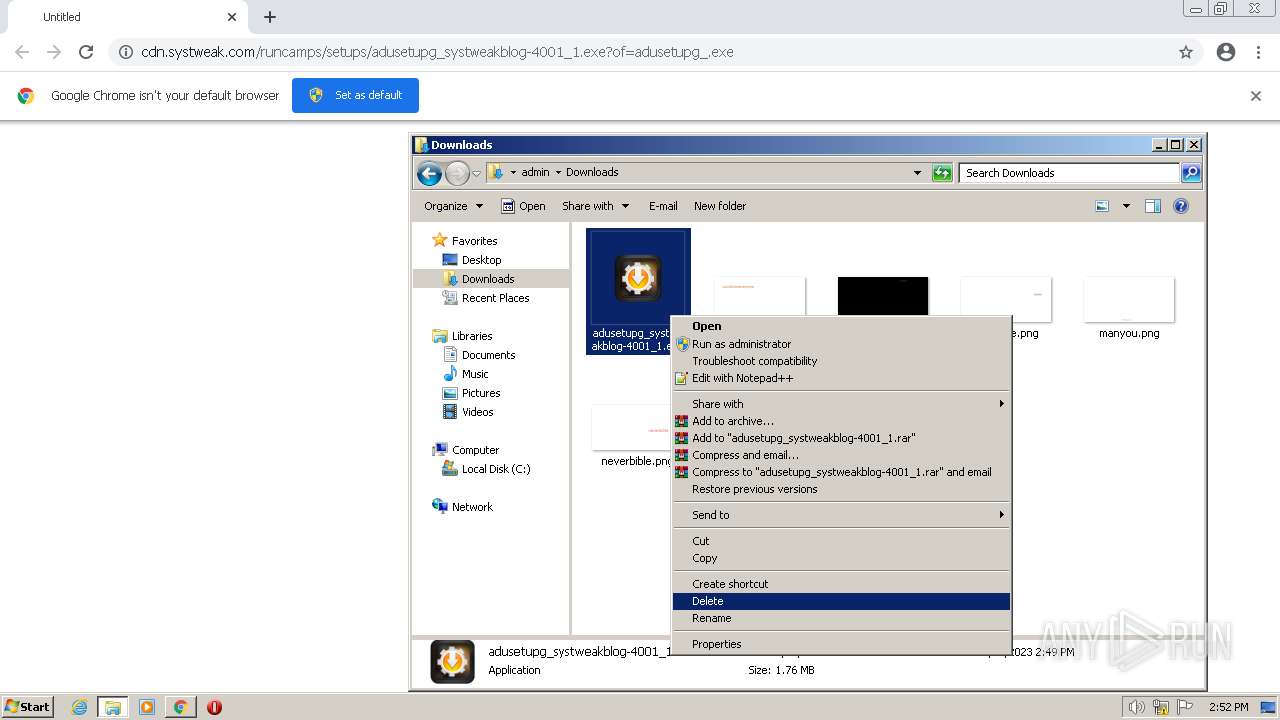Choose Run as administrator
The height and width of the screenshot is (720, 1280).
[x=841, y=344]
